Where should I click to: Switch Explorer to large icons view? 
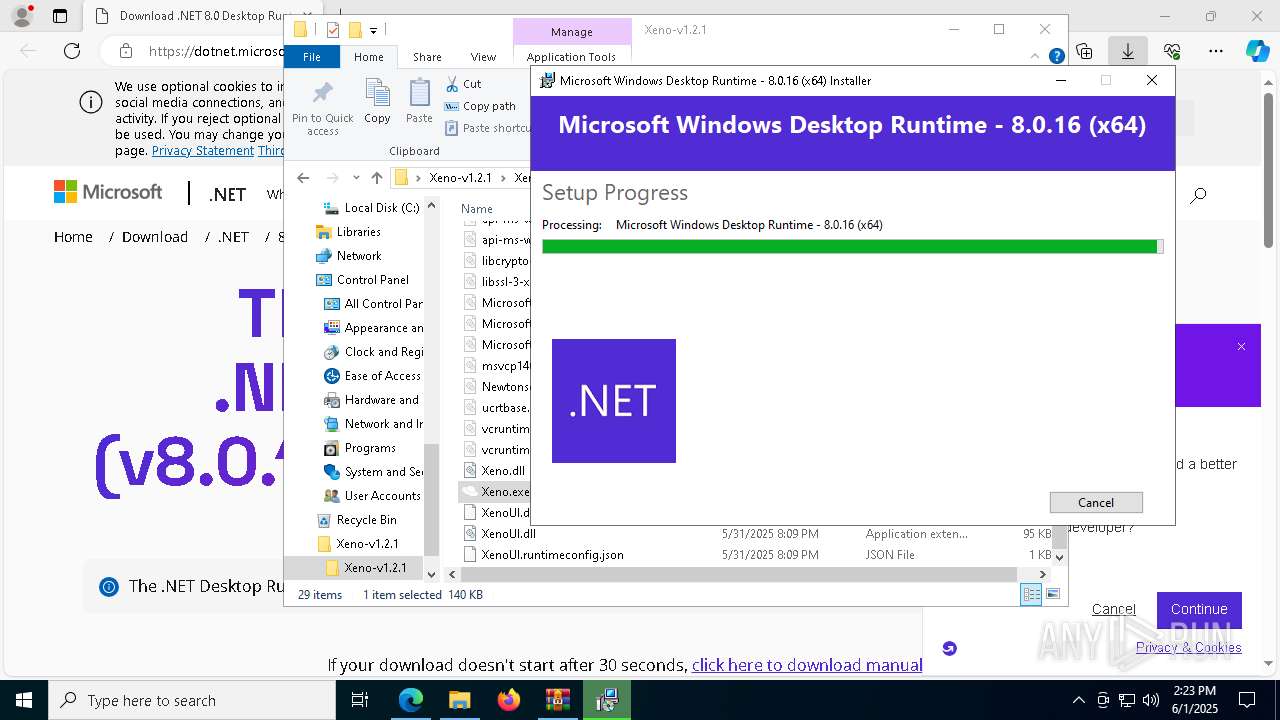point(1053,595)
